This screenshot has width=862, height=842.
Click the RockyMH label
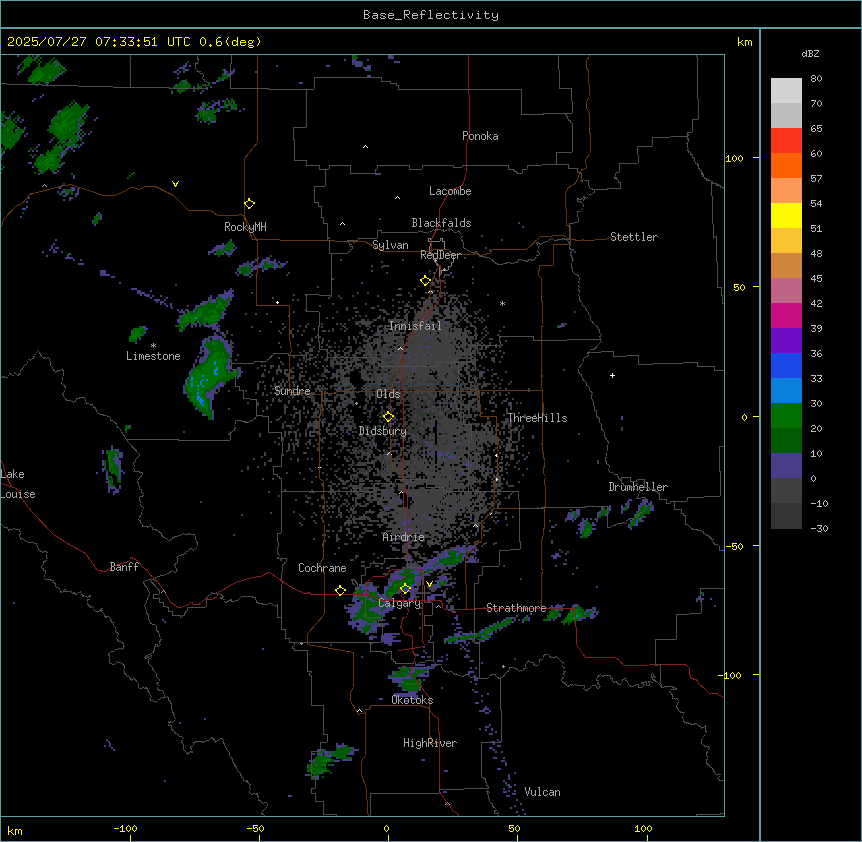pyautogui.click(x=245, y=227)
